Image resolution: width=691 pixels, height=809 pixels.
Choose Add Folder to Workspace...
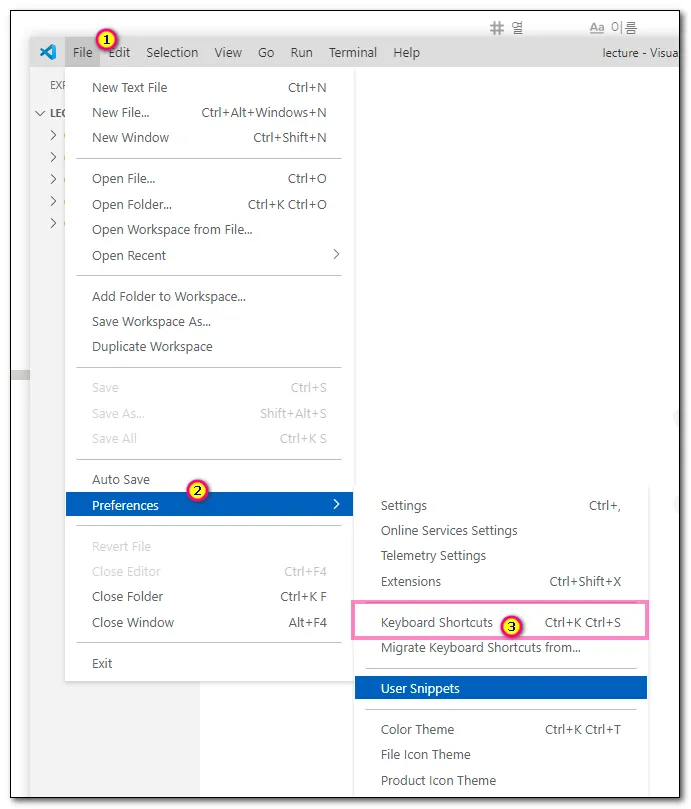tap(169, 296)
